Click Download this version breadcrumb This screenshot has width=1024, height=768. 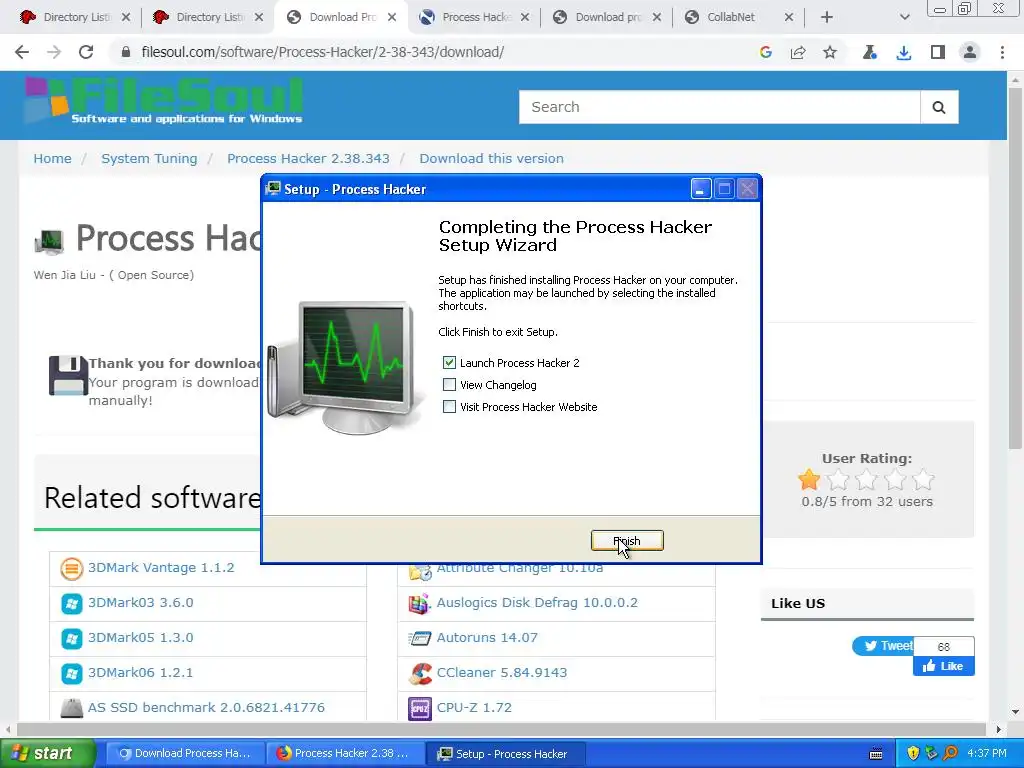click(x=491, y=158)
